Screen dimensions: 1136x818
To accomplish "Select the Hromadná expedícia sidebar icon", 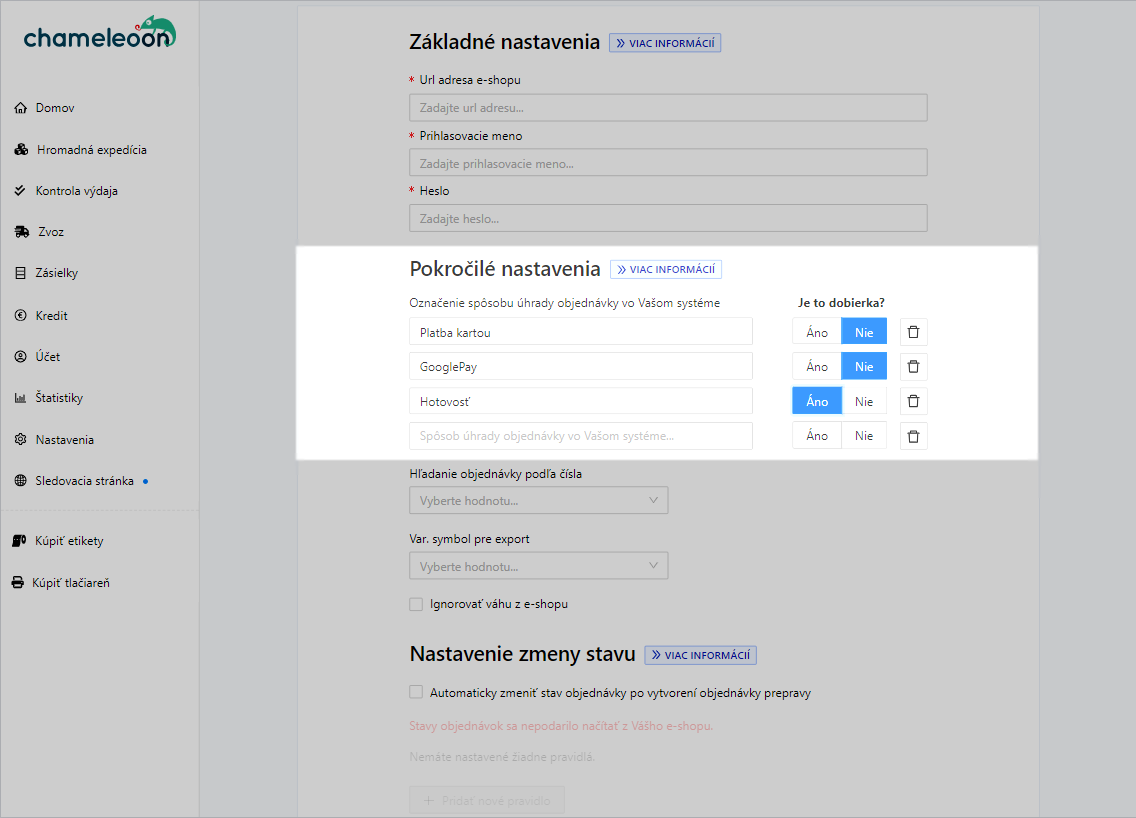I will 21,148.
